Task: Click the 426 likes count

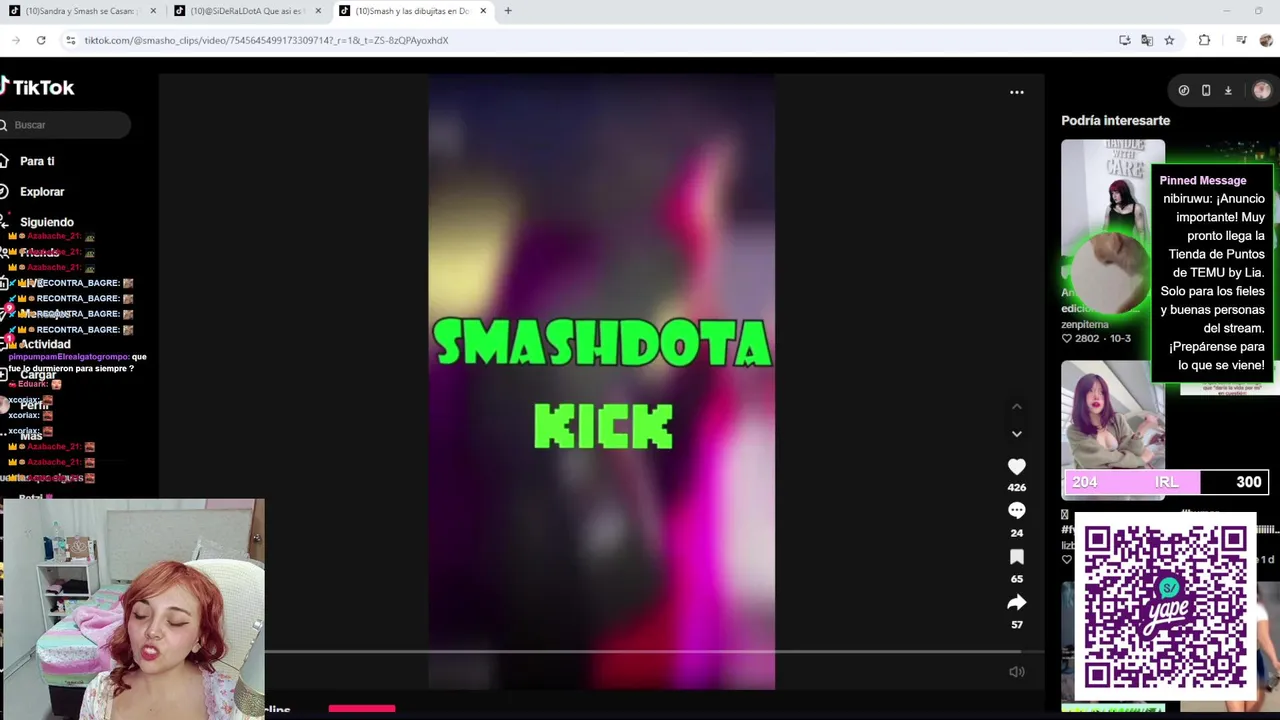Action: click(x=1016, y=488)
